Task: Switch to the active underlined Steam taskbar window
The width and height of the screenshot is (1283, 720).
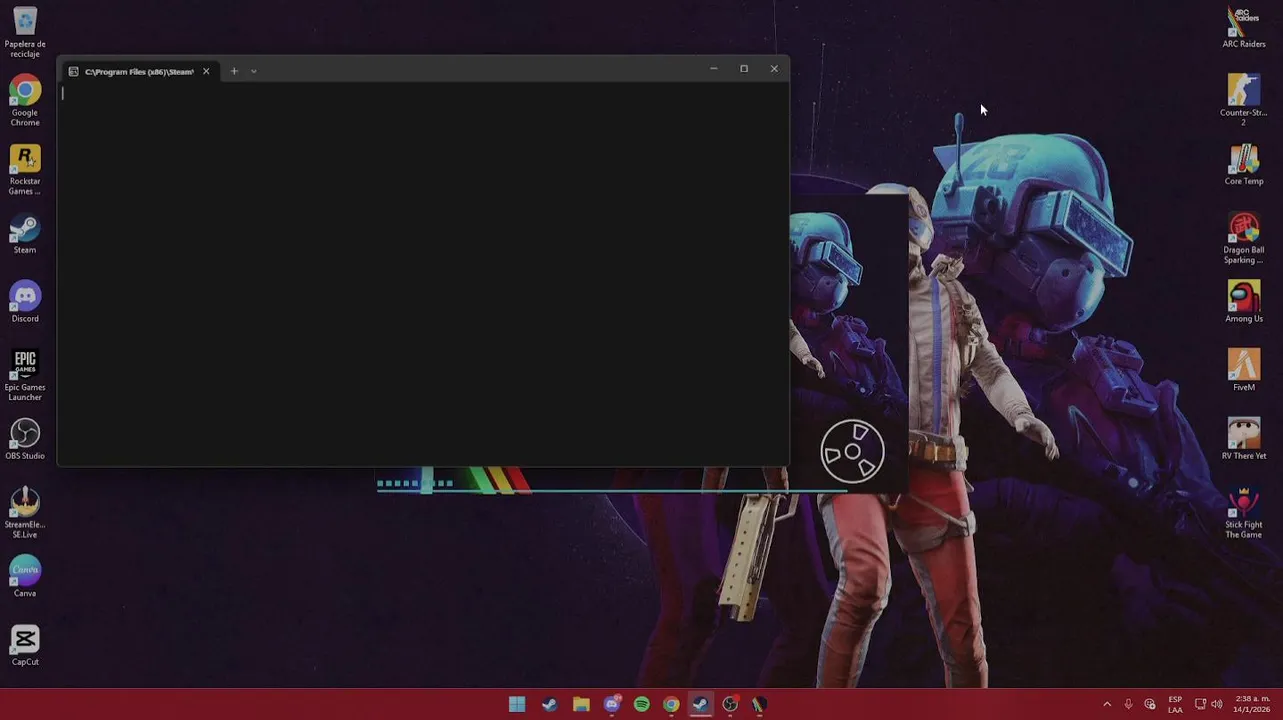Action: pyautogui.click(x=700, y=704)
